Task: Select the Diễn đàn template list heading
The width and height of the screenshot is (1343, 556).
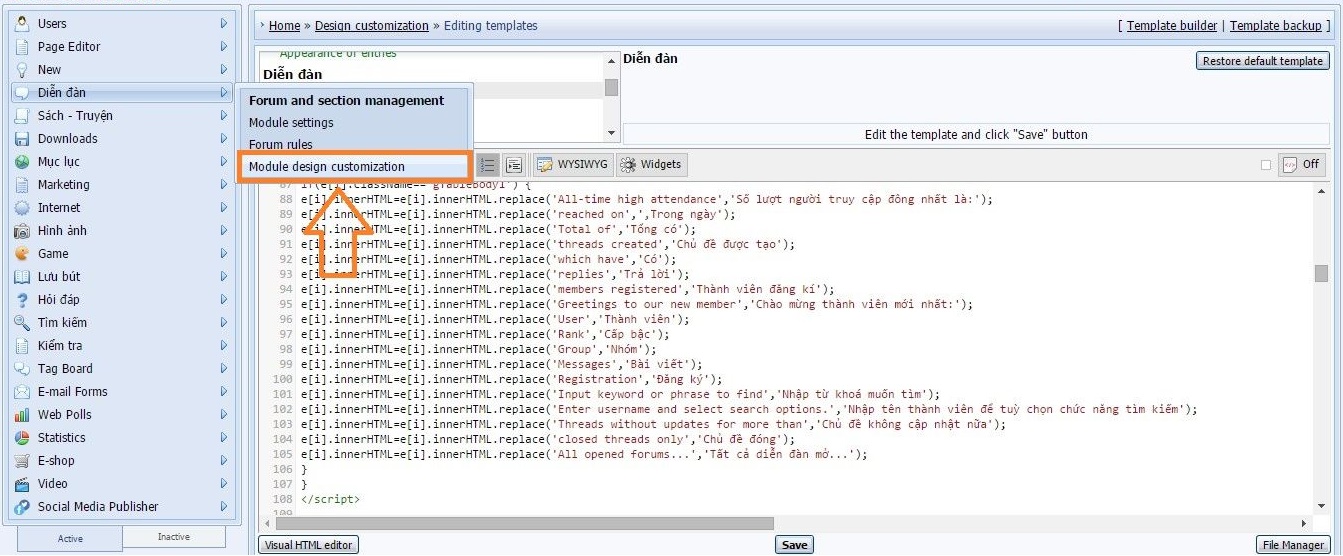Action: click(x=292, y=74)
